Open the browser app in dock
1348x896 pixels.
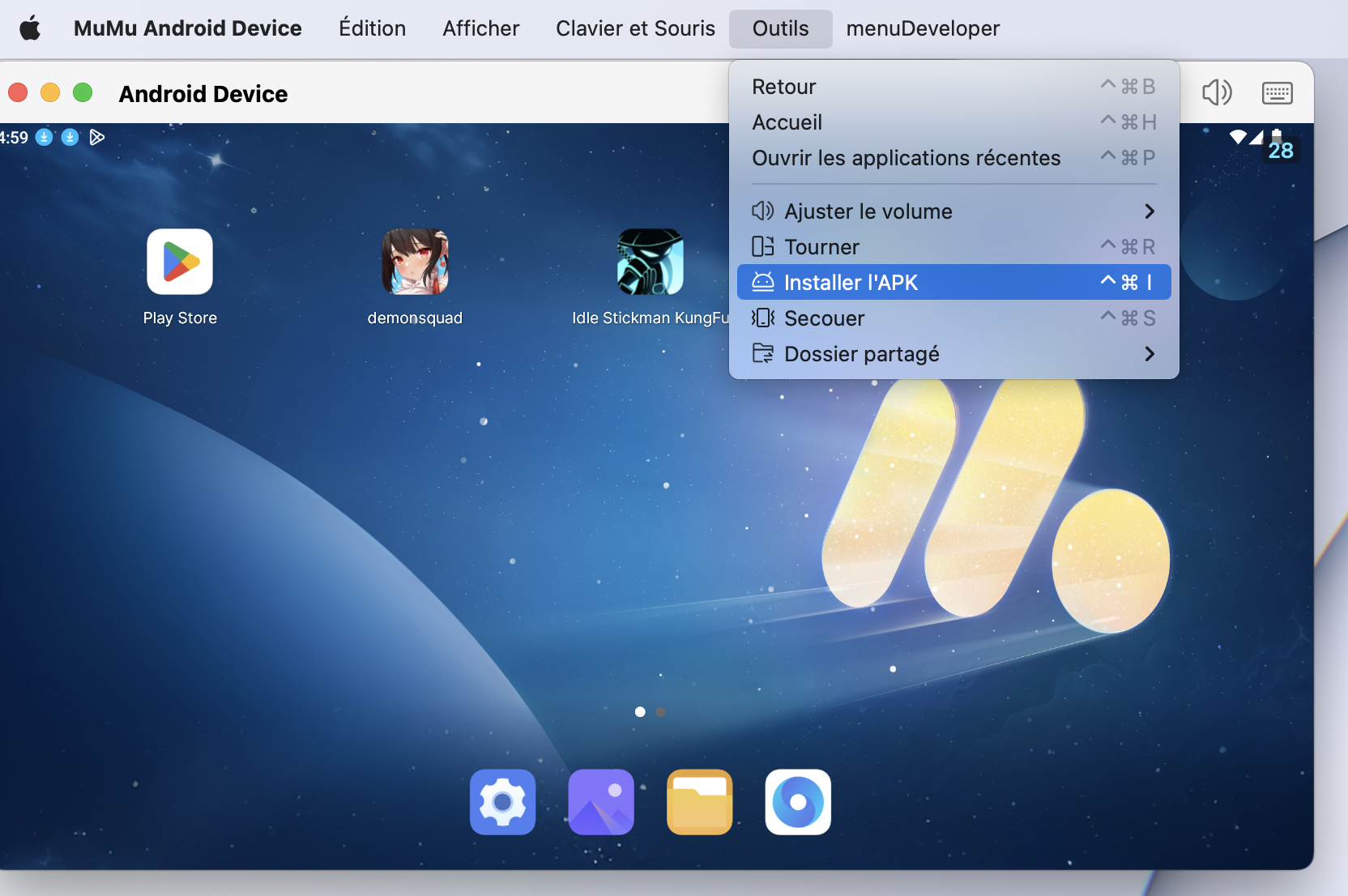798,802
